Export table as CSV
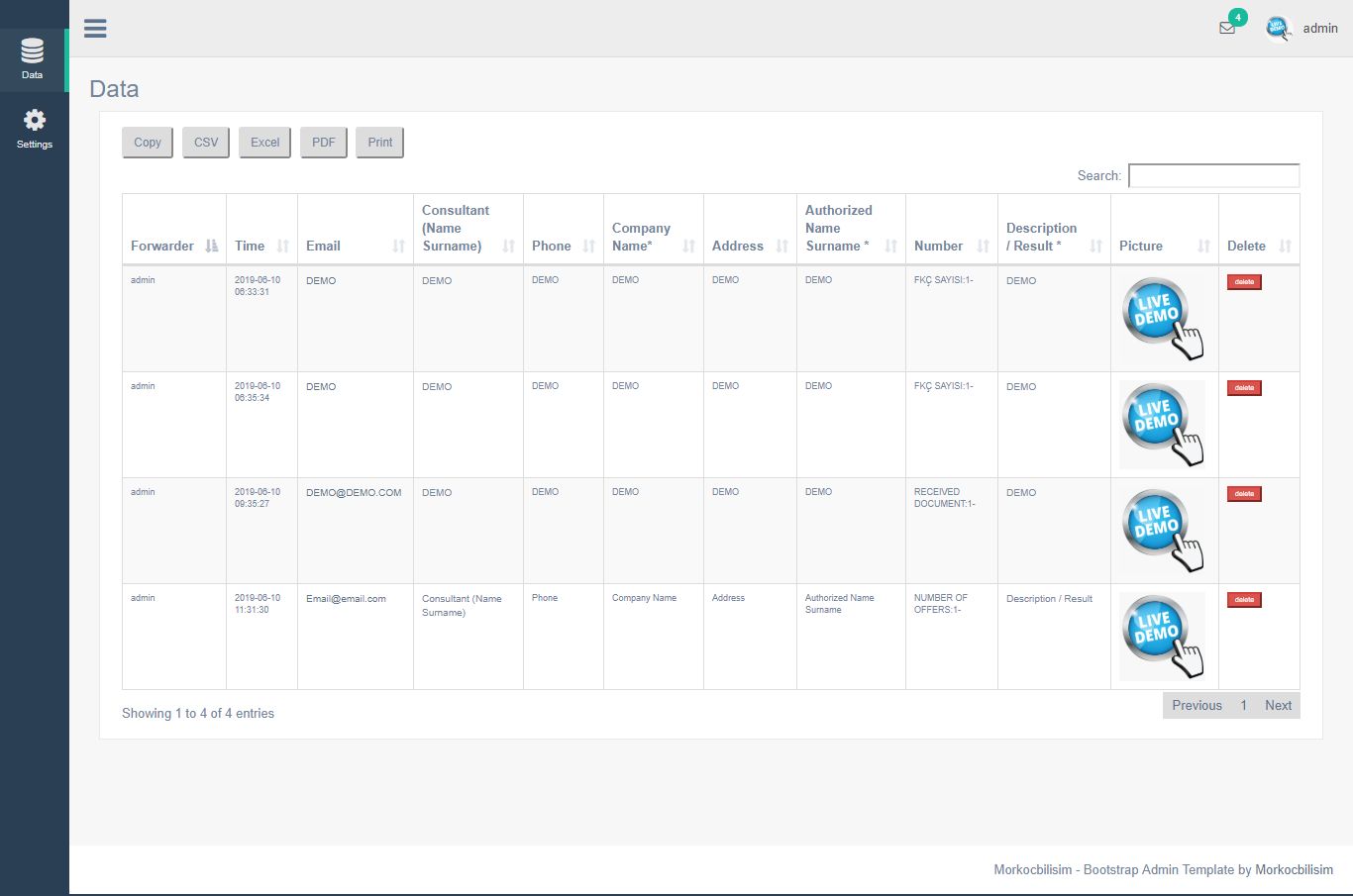 [206, 143]
